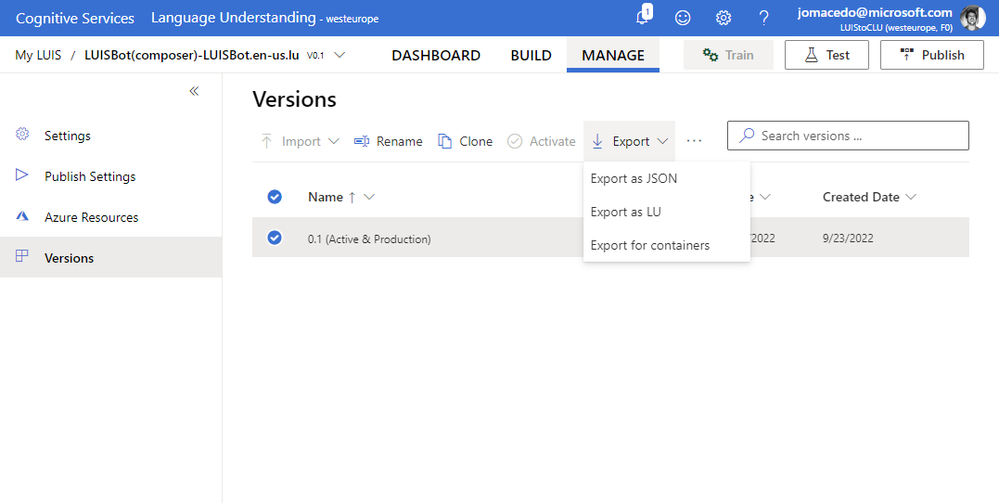Screen dimensions: 999x503
Task: Collapse the sidebar with double chevron
Action: point(194,91)
